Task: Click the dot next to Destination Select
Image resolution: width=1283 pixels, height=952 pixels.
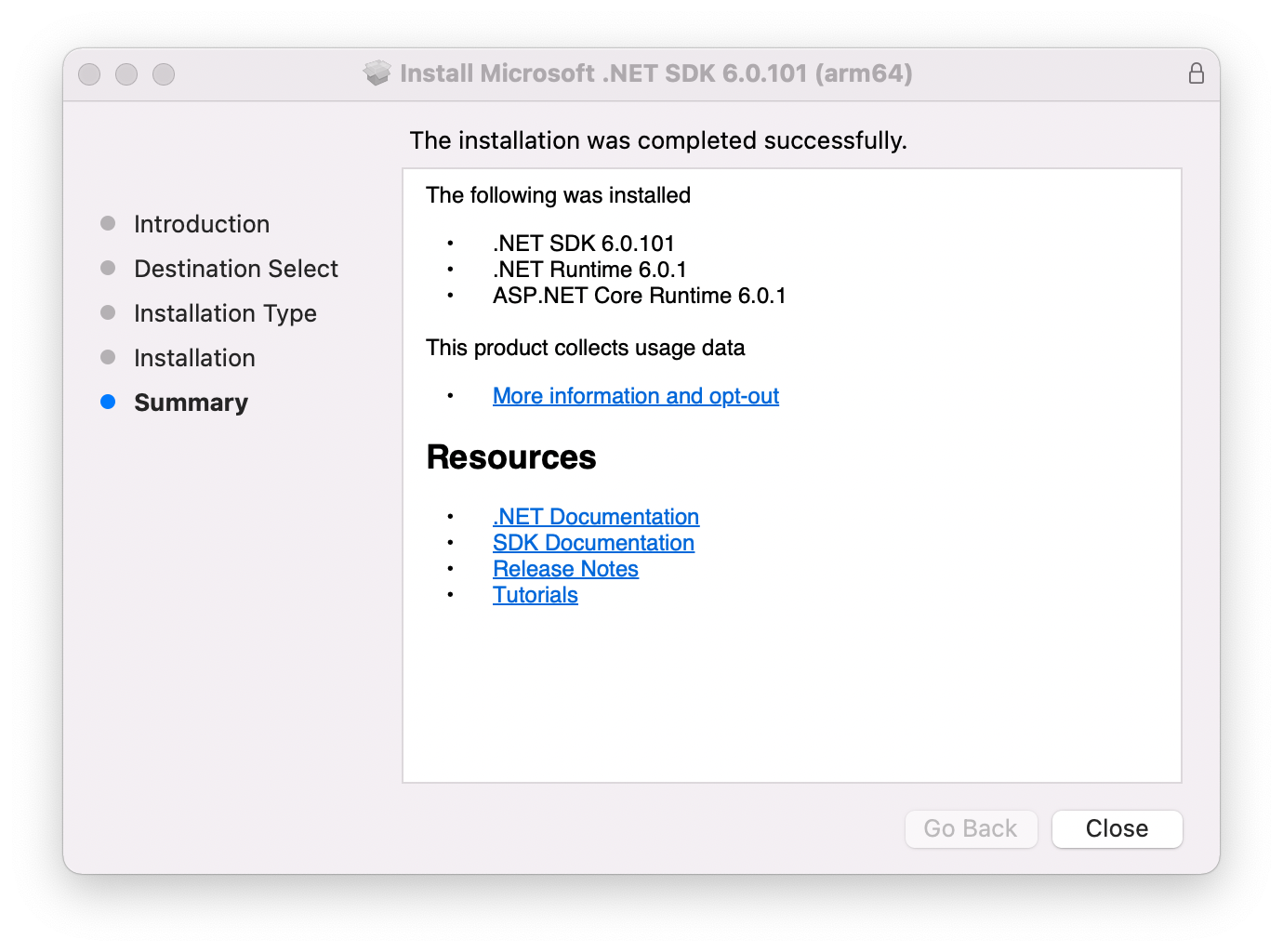Action: pos(107,268)
